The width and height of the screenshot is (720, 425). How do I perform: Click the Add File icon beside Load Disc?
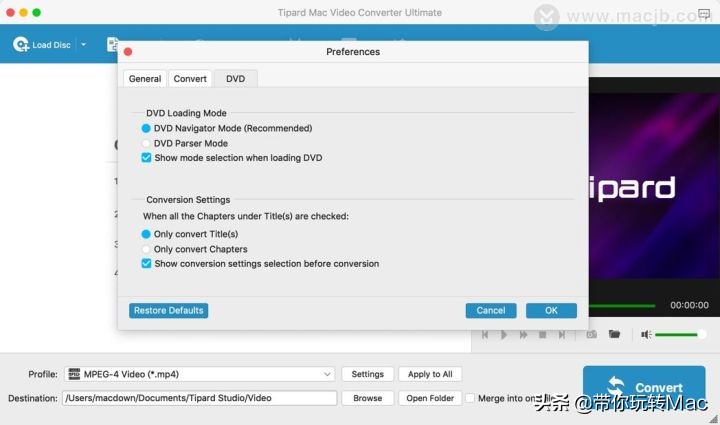click(x=112, y=44)
